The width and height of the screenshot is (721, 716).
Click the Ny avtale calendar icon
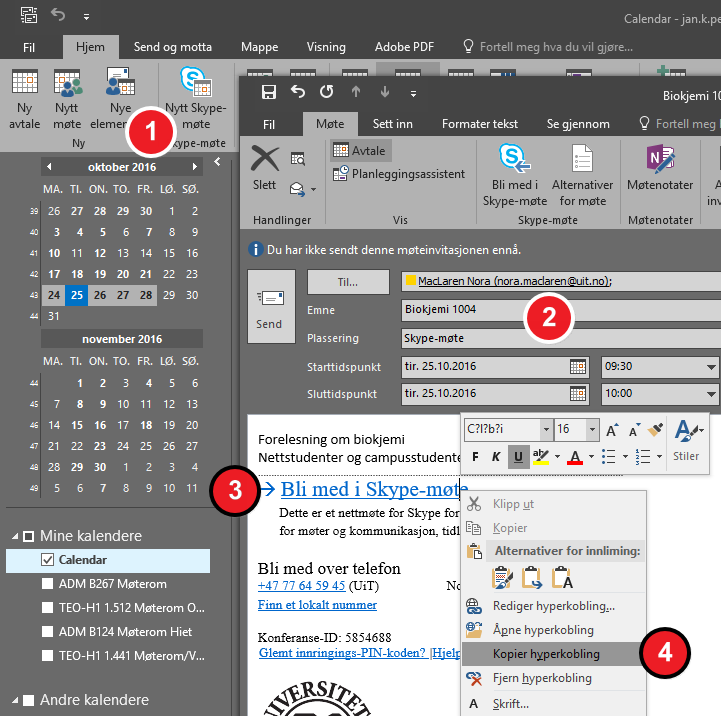(x=24, y=82)
